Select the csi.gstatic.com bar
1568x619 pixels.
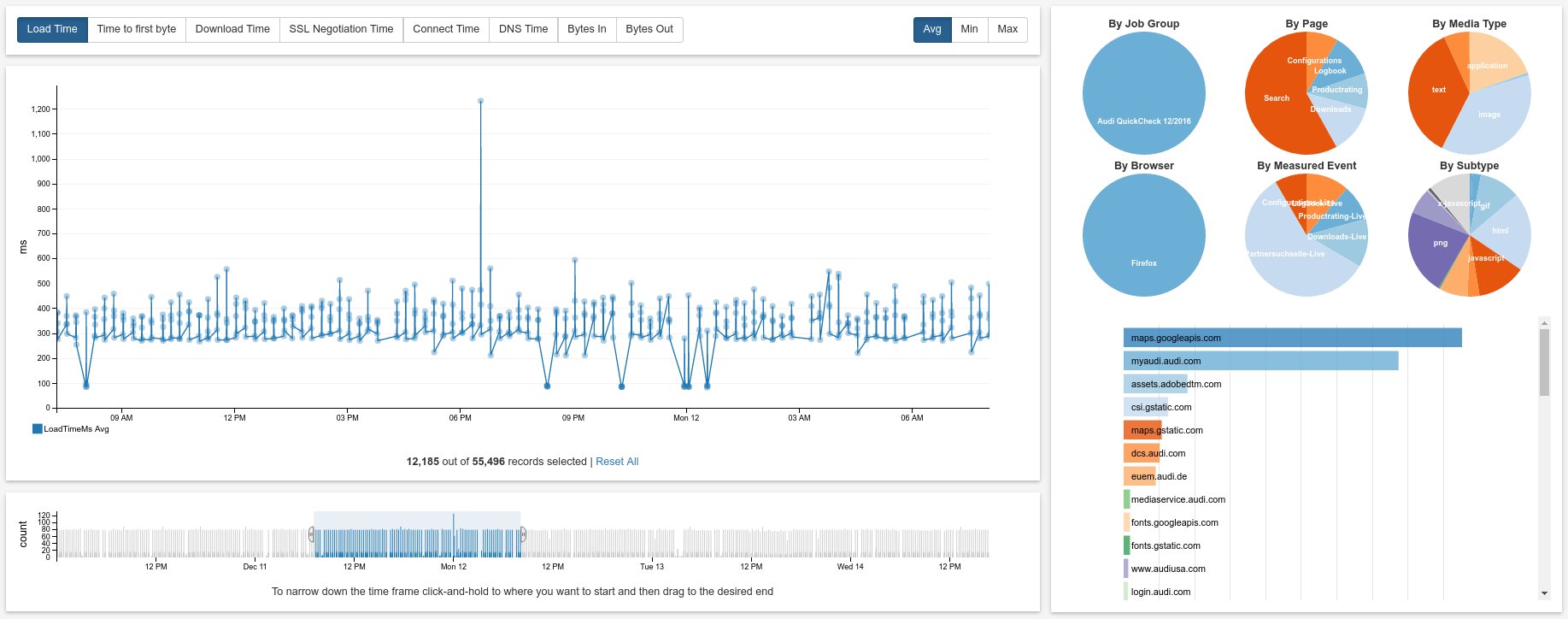point(1145,407)
